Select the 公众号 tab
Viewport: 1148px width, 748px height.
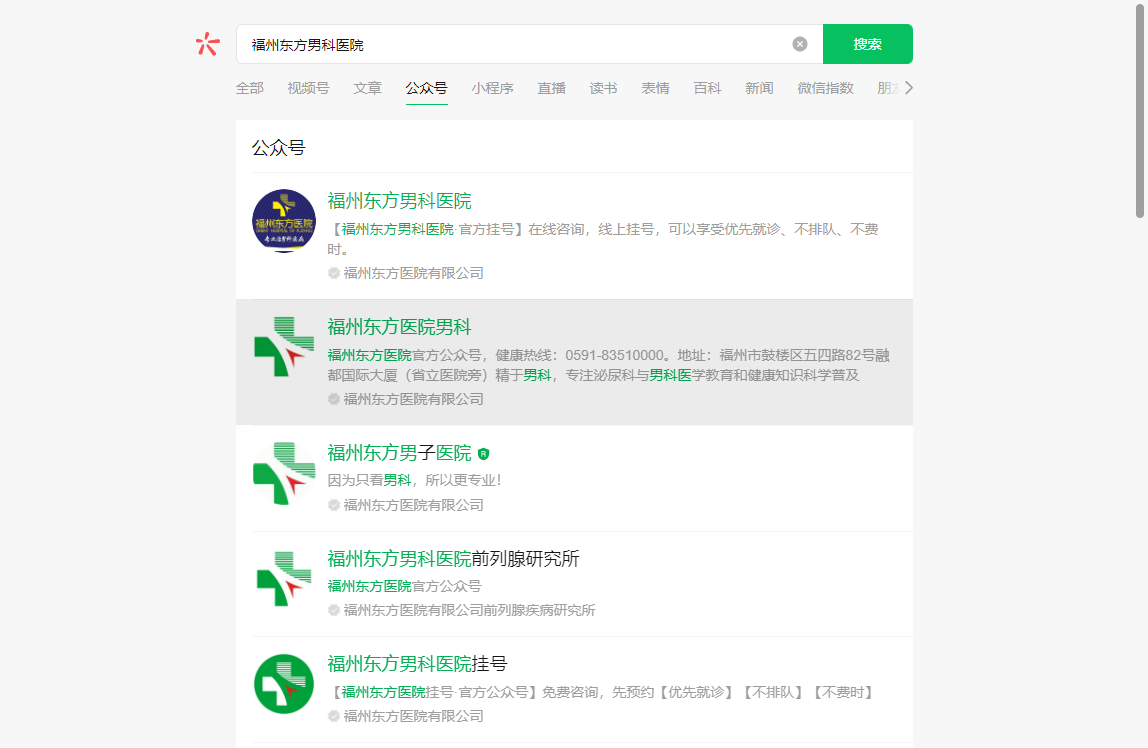(426, 89)
